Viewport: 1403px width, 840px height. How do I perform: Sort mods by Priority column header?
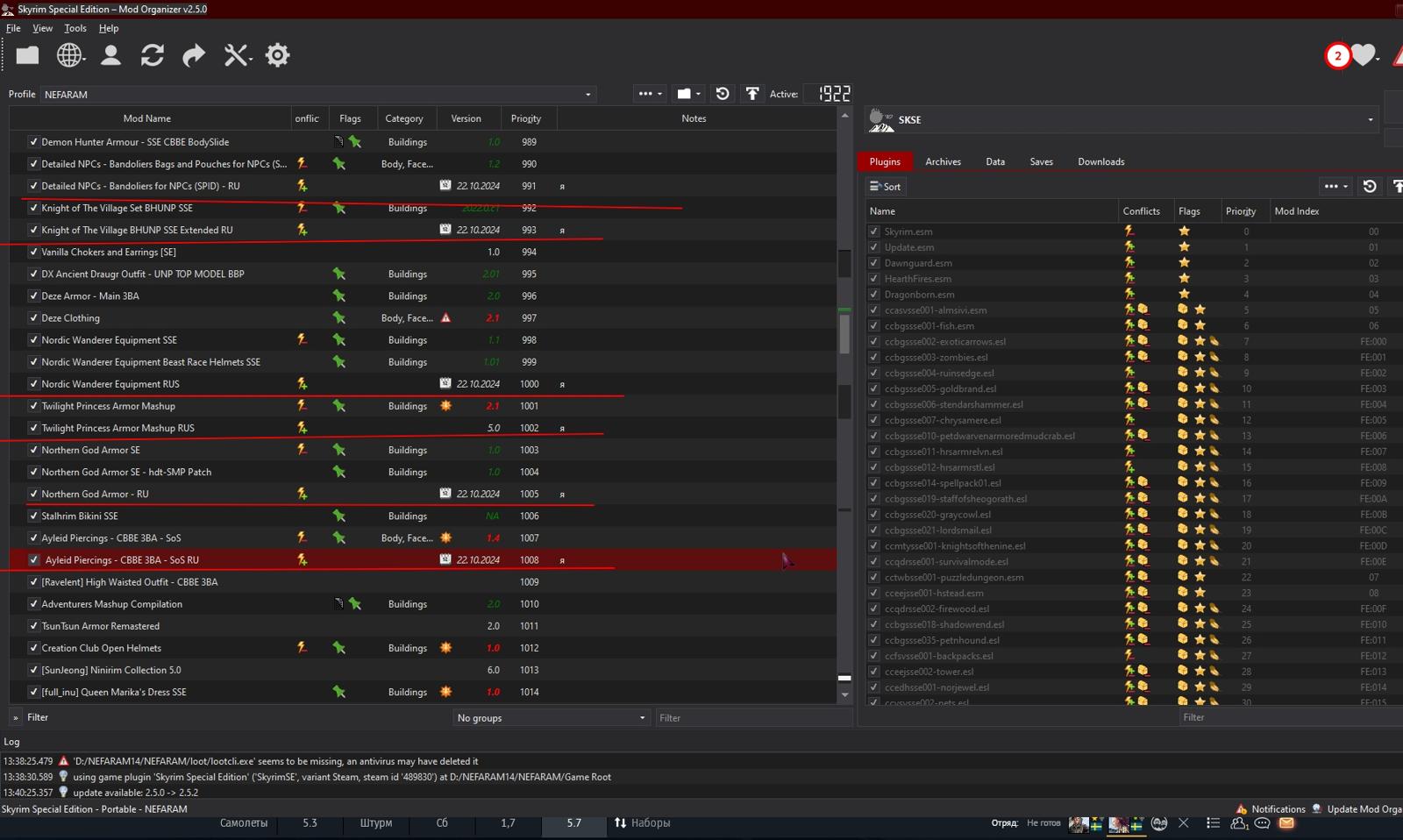click(x=526, y=118)
